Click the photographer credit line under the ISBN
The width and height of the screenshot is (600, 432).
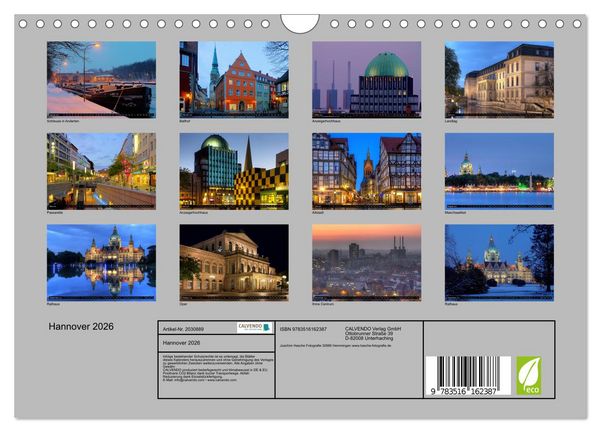click(336, 345)
